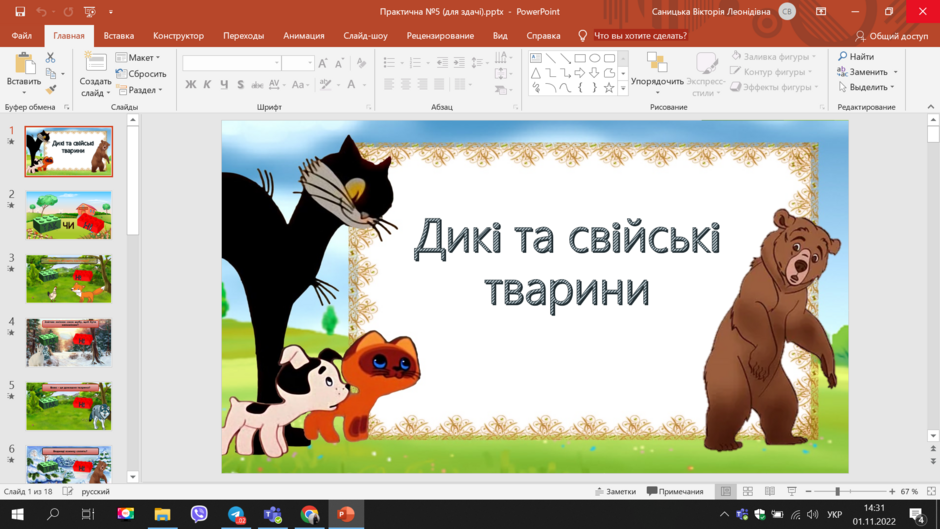The image size is (940, 529).
Task: Open the Упорядочить arrange dropdown
Action: (657, 74)
